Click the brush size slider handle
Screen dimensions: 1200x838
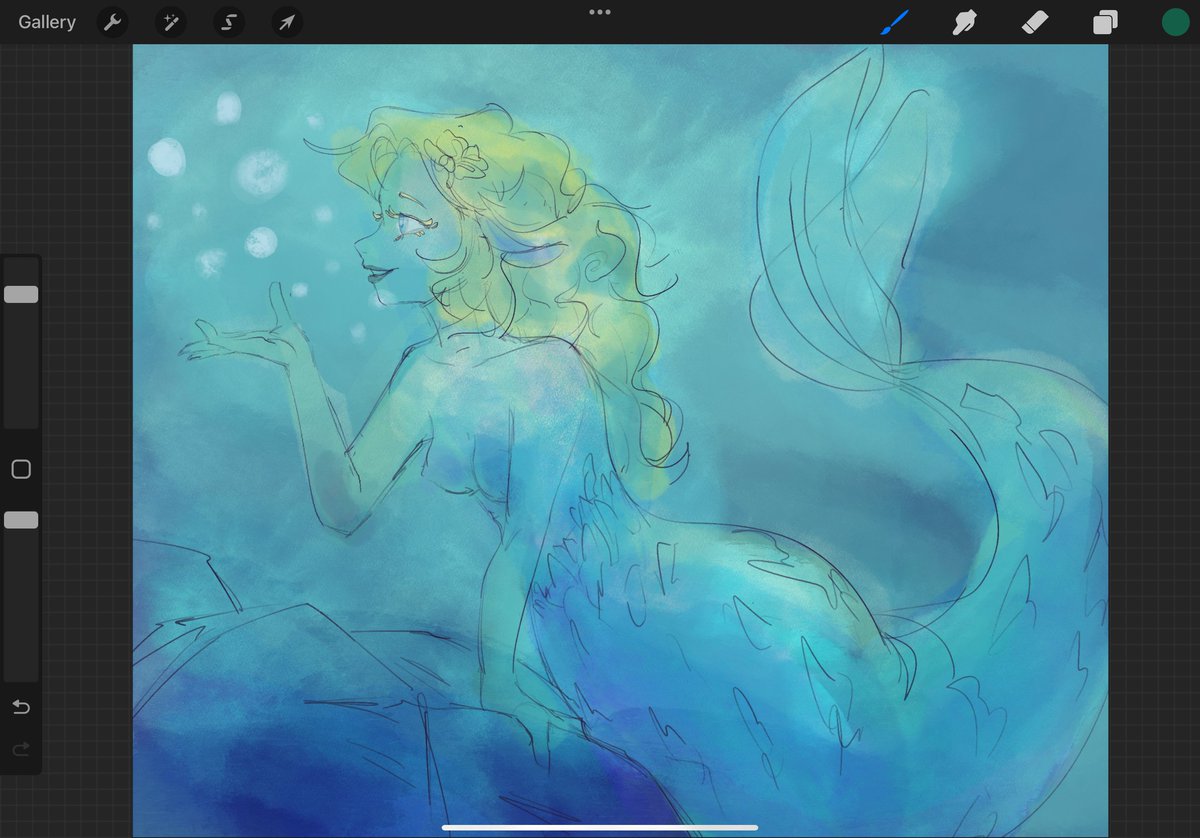(x=21, y=294)
